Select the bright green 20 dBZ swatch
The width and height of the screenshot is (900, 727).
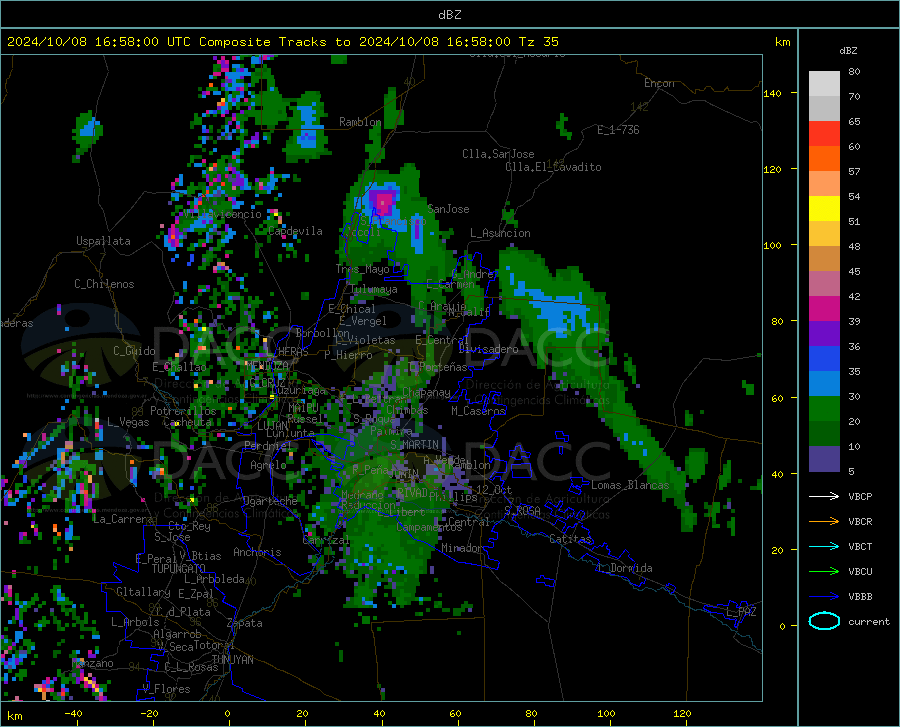tap(824, 409)
